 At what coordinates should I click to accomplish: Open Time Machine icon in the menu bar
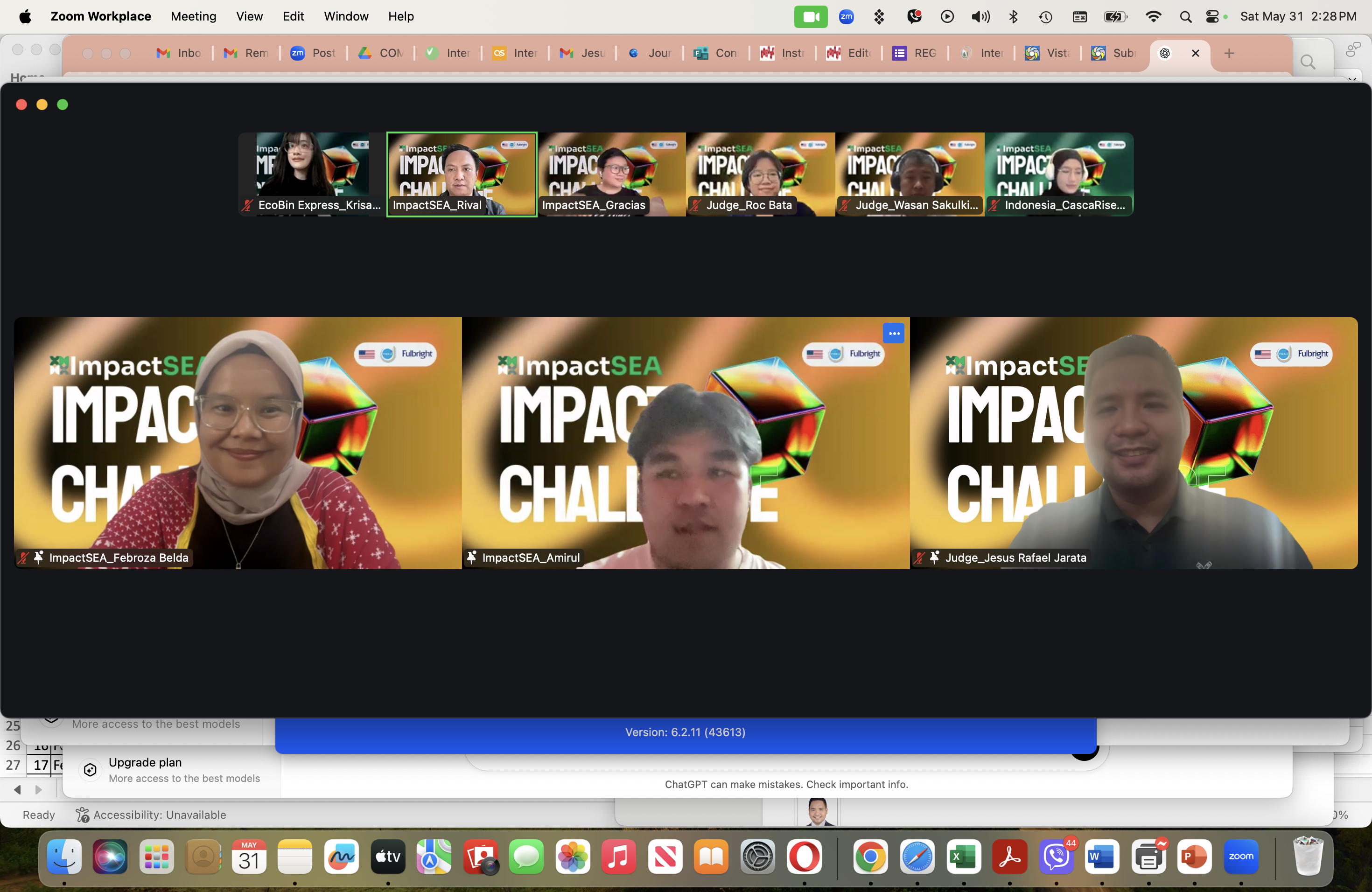click(x=1046, y=17)
